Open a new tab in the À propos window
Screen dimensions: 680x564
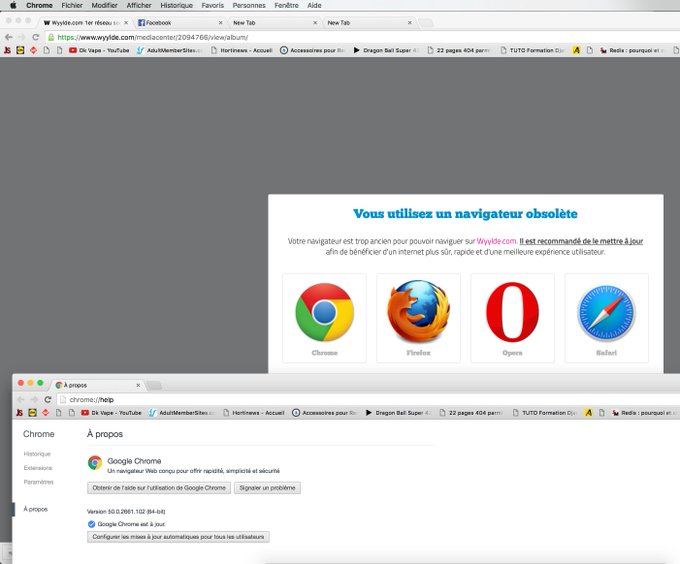tap(154, 385)
